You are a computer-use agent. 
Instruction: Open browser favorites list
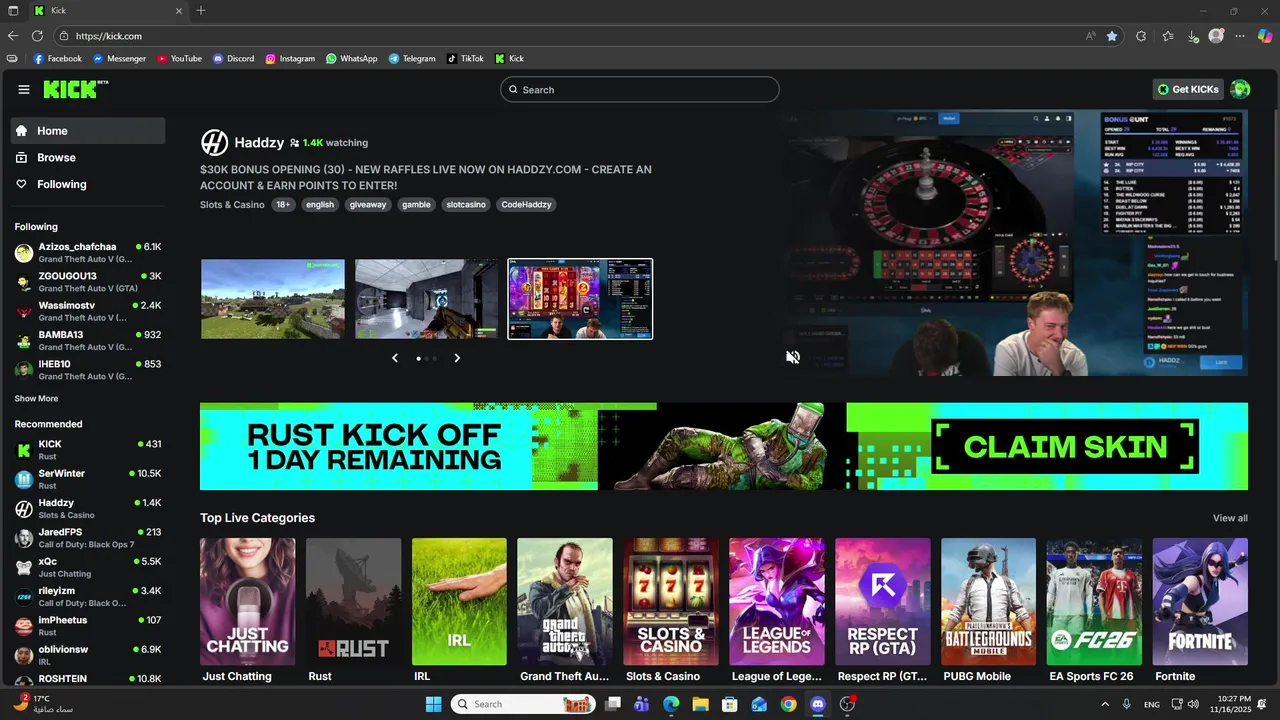coord(1168,36)
